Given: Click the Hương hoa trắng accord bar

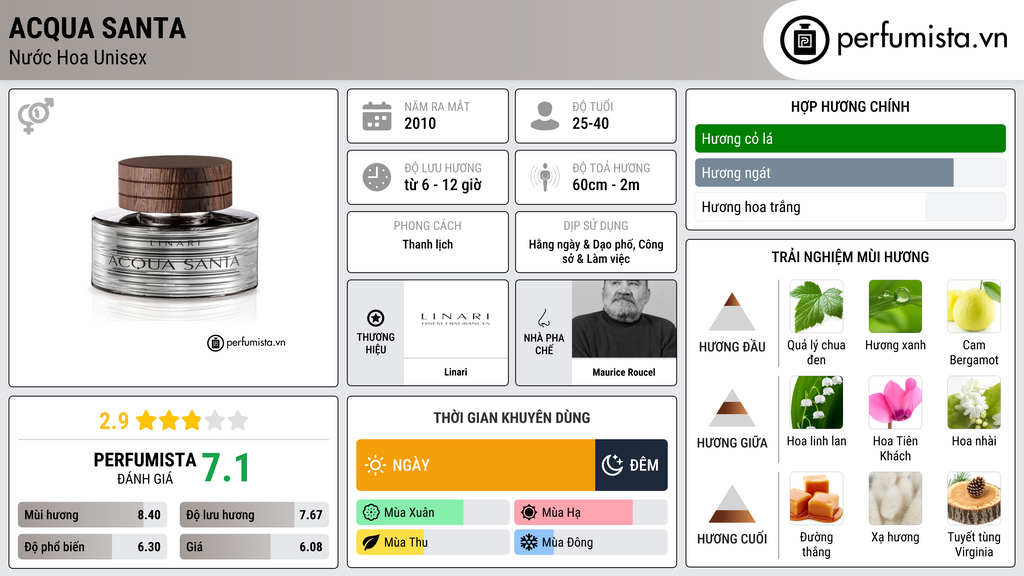Looking at the screenshot, I should pos(850,207).
